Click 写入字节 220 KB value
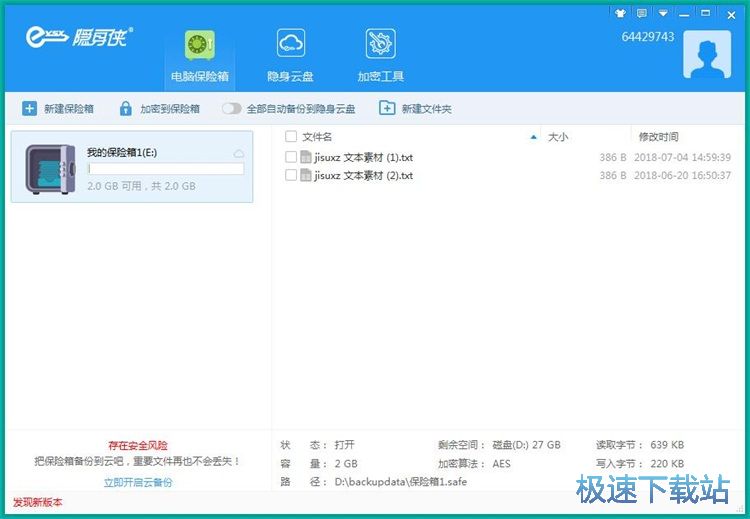The height and width of the screenshot is (519, 750). pyautogui.click(x=667, y=464)
